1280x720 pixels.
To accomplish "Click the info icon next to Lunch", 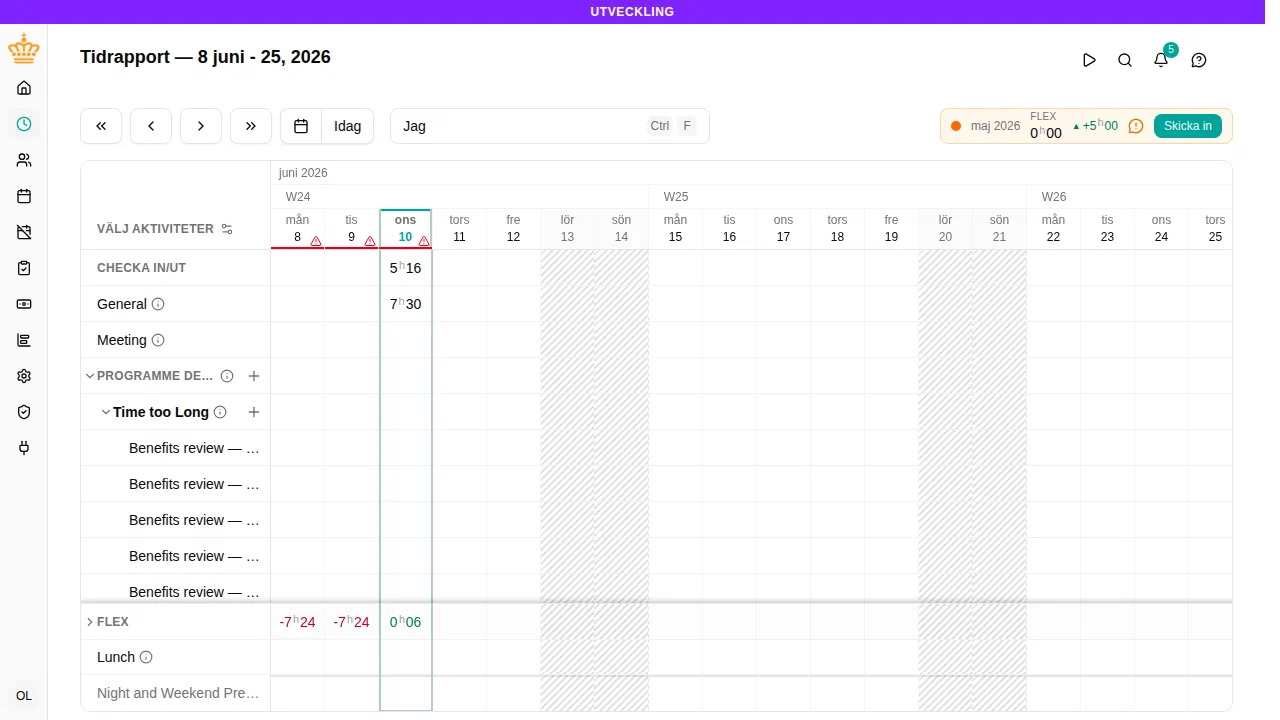I will pyautogui.click(x=146, y=657).
